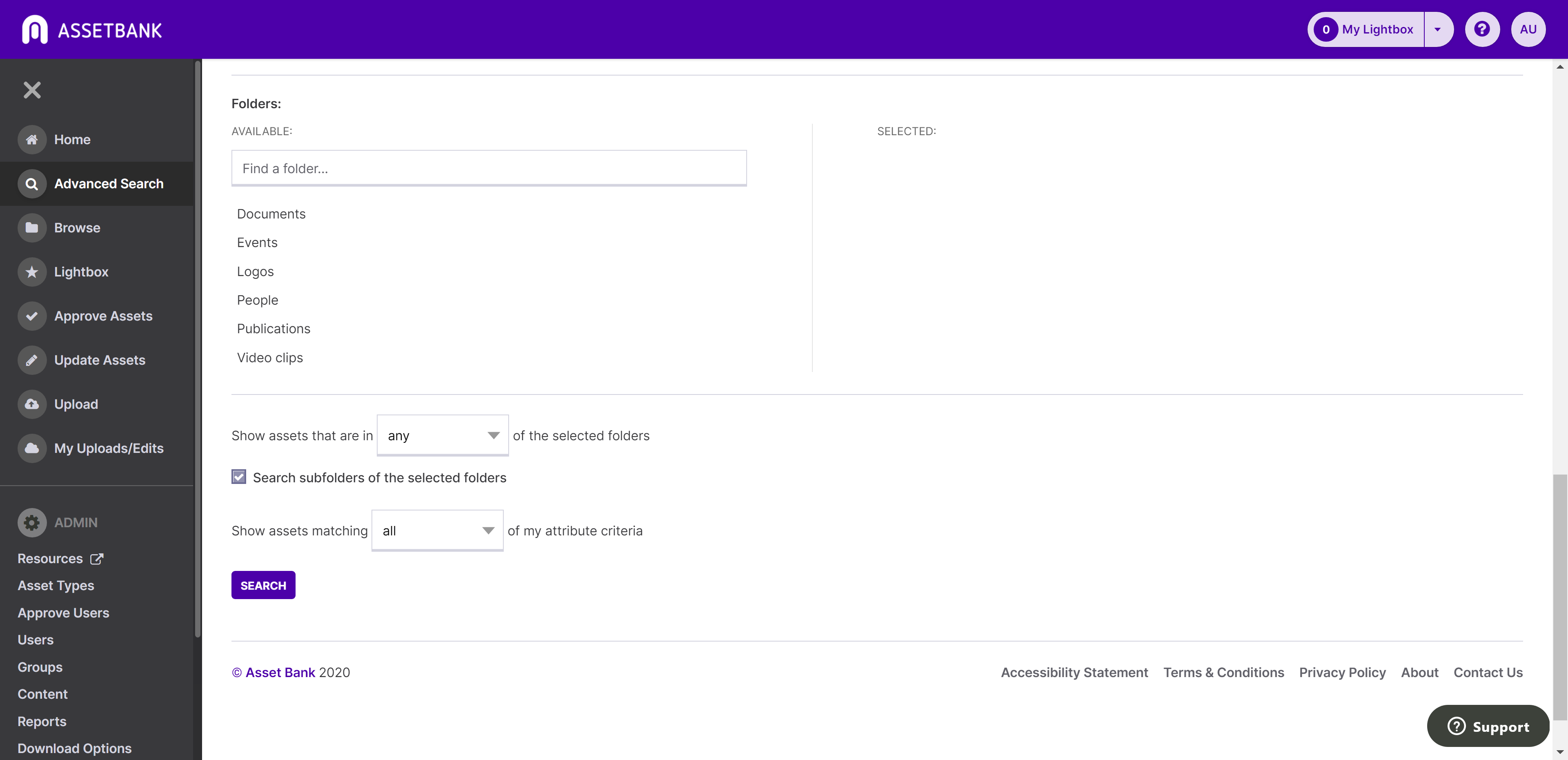Close the sidebar with the X icon

click(x=32, y=90)
